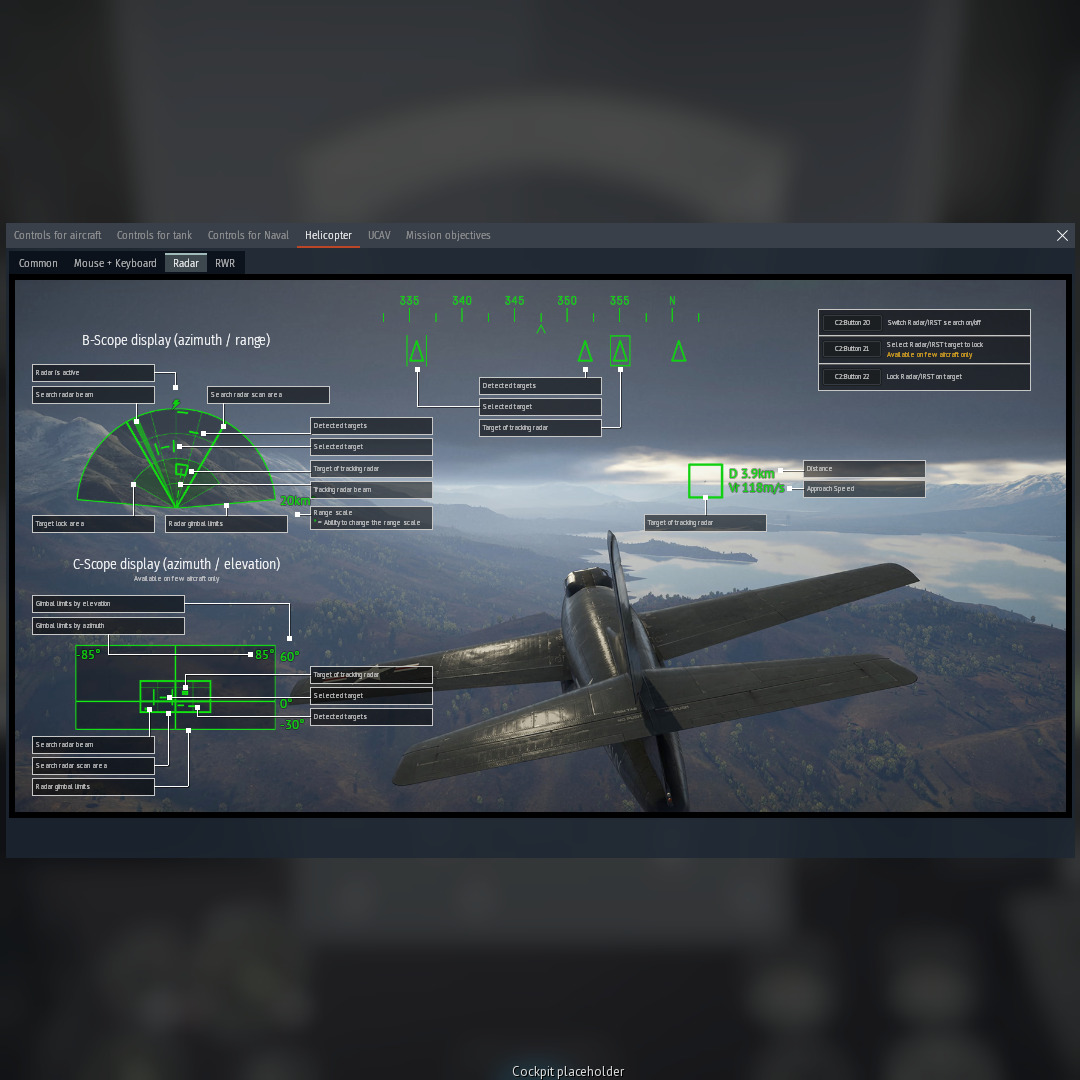Go to the Mission objectives tab
Image resolution: width=1080 pixels, height=1080 pixels.
448,236
